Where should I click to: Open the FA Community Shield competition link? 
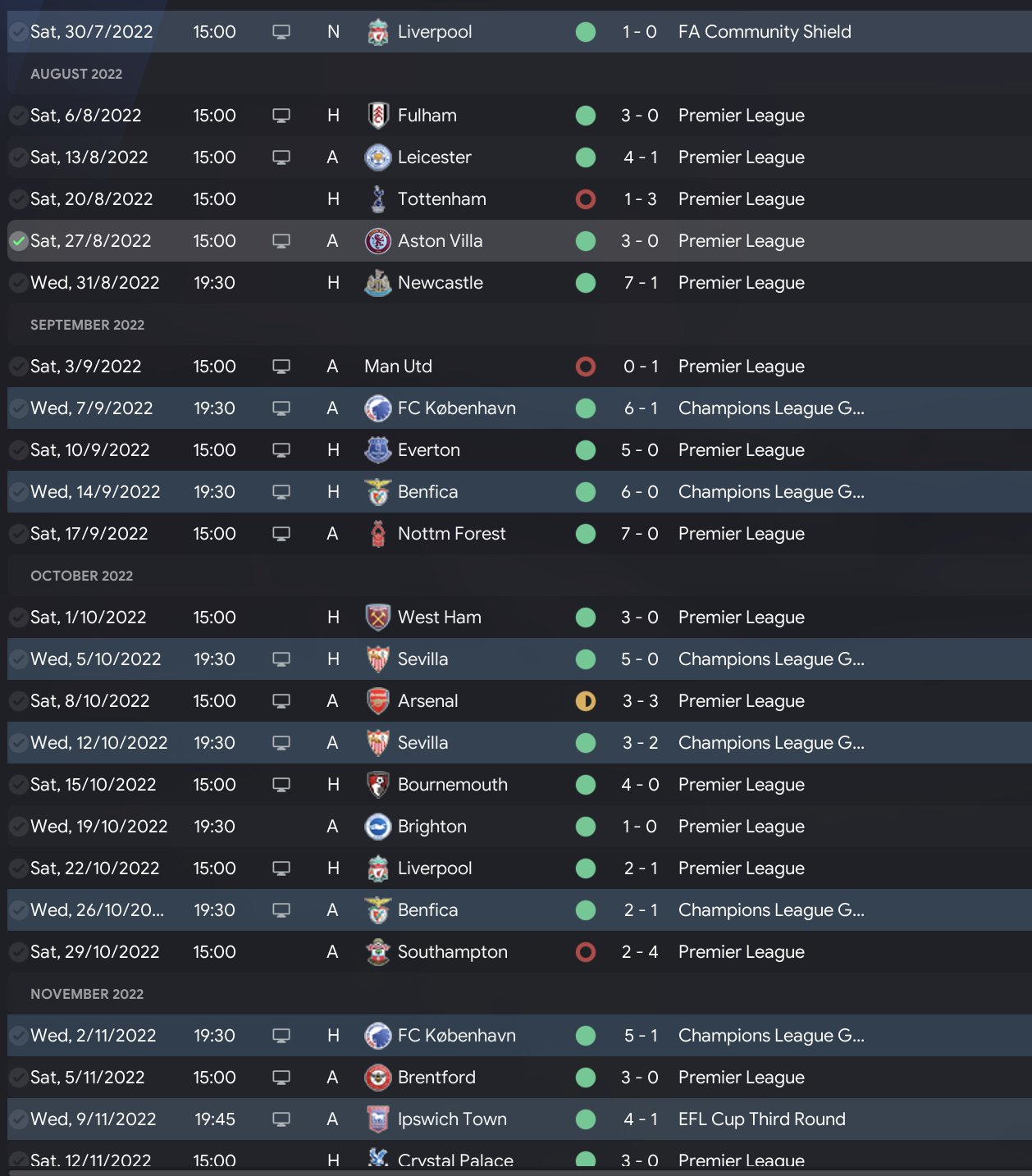[764, 32]
